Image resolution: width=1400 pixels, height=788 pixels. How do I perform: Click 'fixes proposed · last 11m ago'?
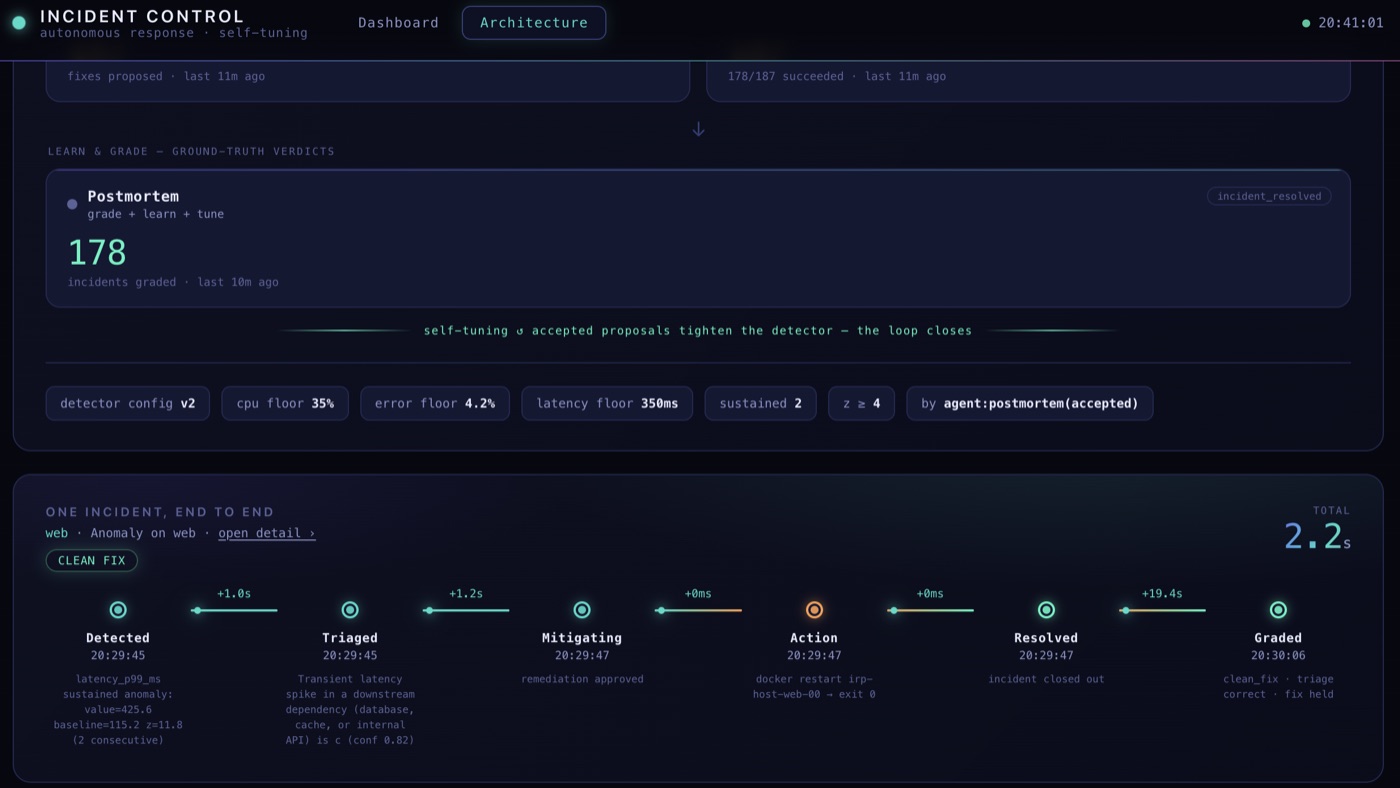[x=166, y=76]
